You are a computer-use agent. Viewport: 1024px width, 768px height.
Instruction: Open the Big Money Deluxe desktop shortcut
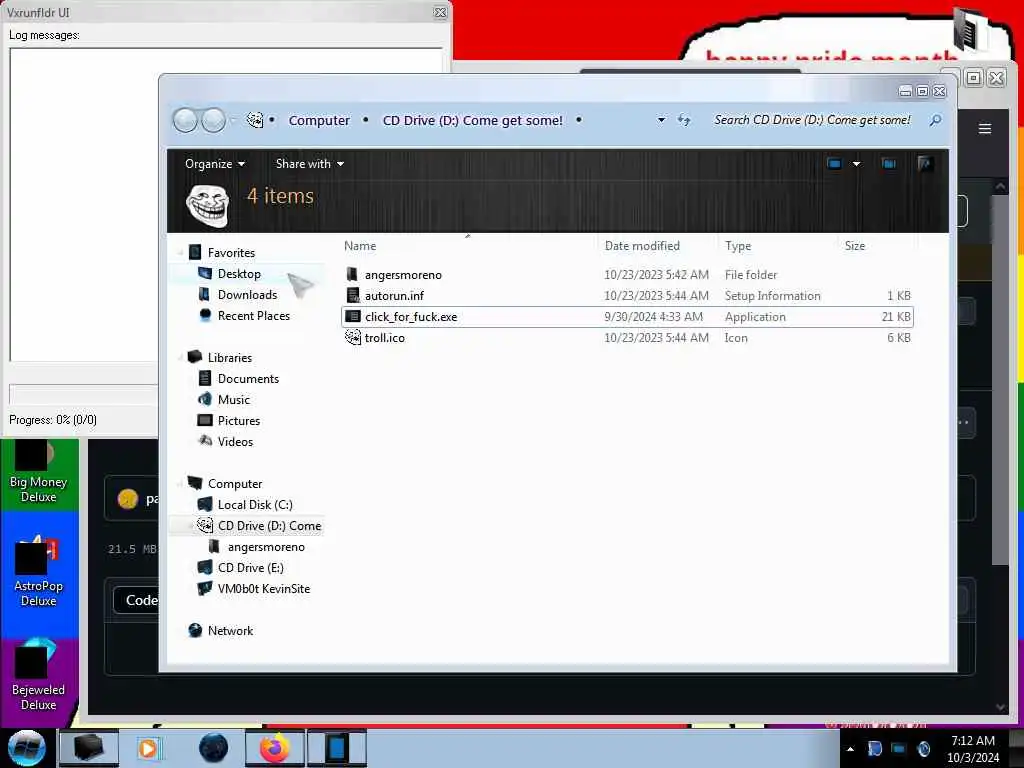(x=38, y=472)
